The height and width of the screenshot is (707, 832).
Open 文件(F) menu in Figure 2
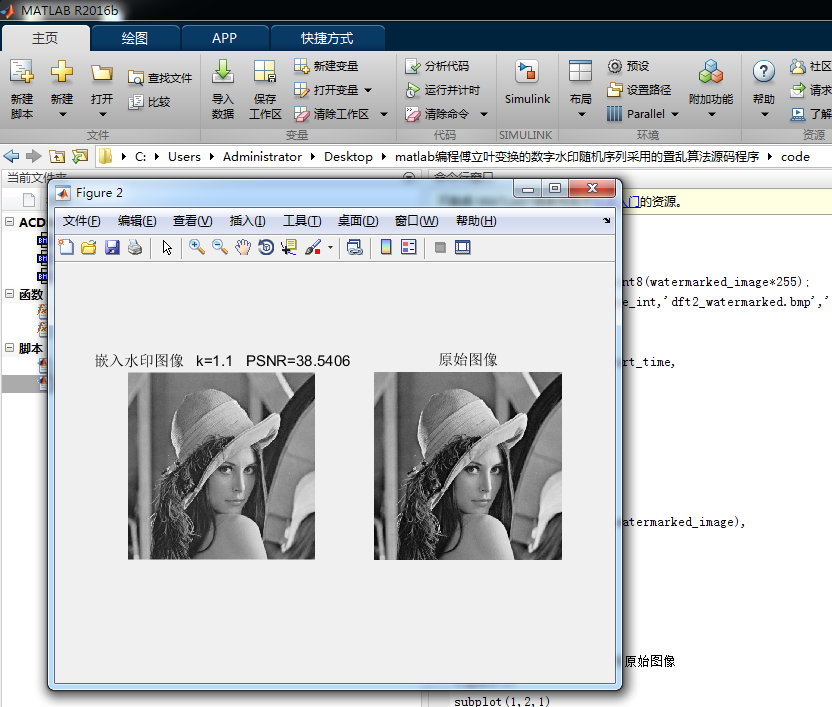pos(81,221)
